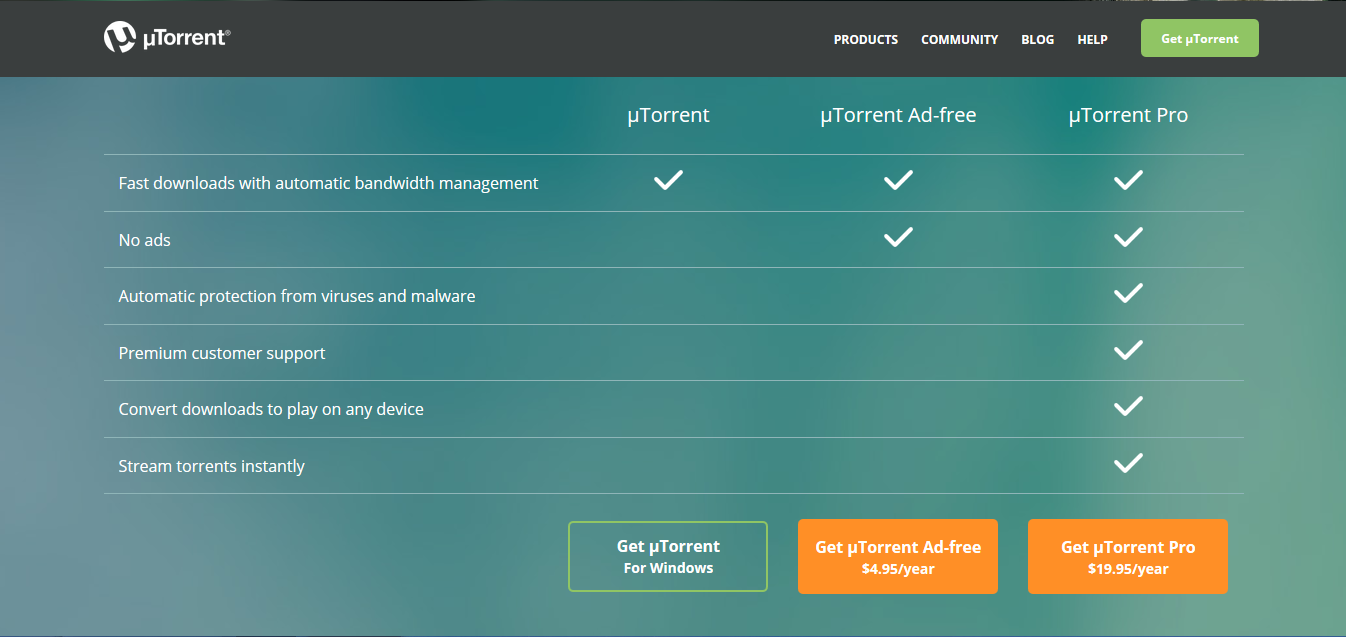The image size is (1346, 637).
Task: Click 'Fast downloads with automatic bandwidth management' text
Action: (x=328, y=183)
